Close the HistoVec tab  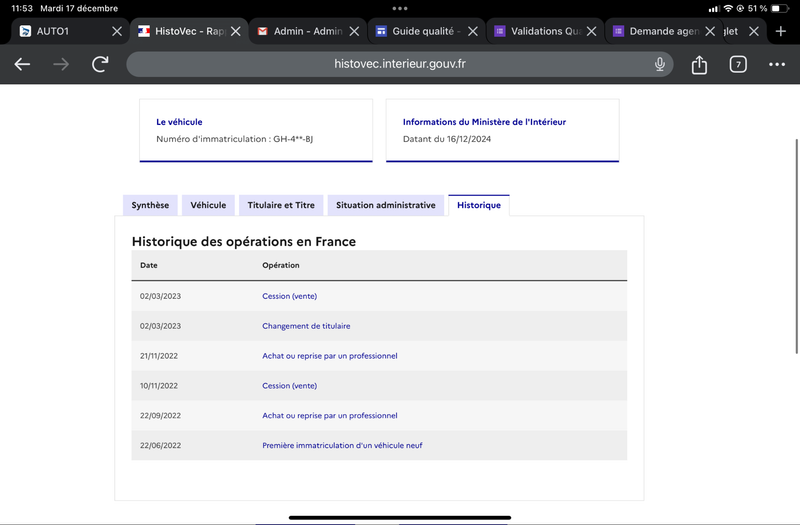point(236,31)
